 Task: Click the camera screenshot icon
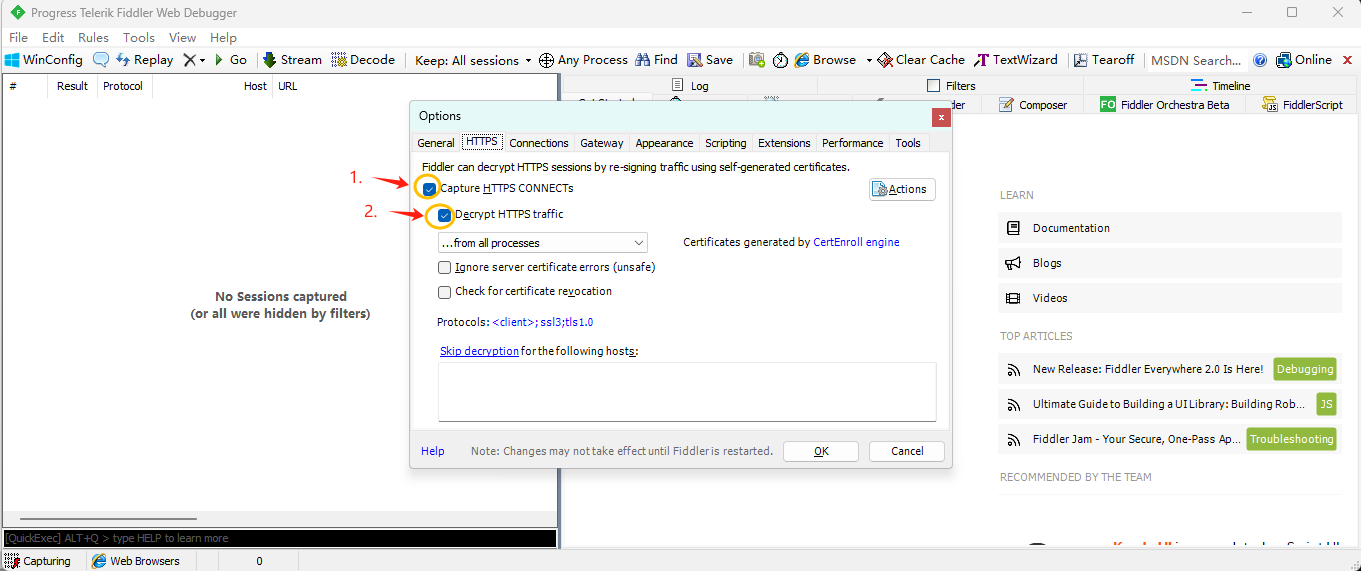(757, 60)
